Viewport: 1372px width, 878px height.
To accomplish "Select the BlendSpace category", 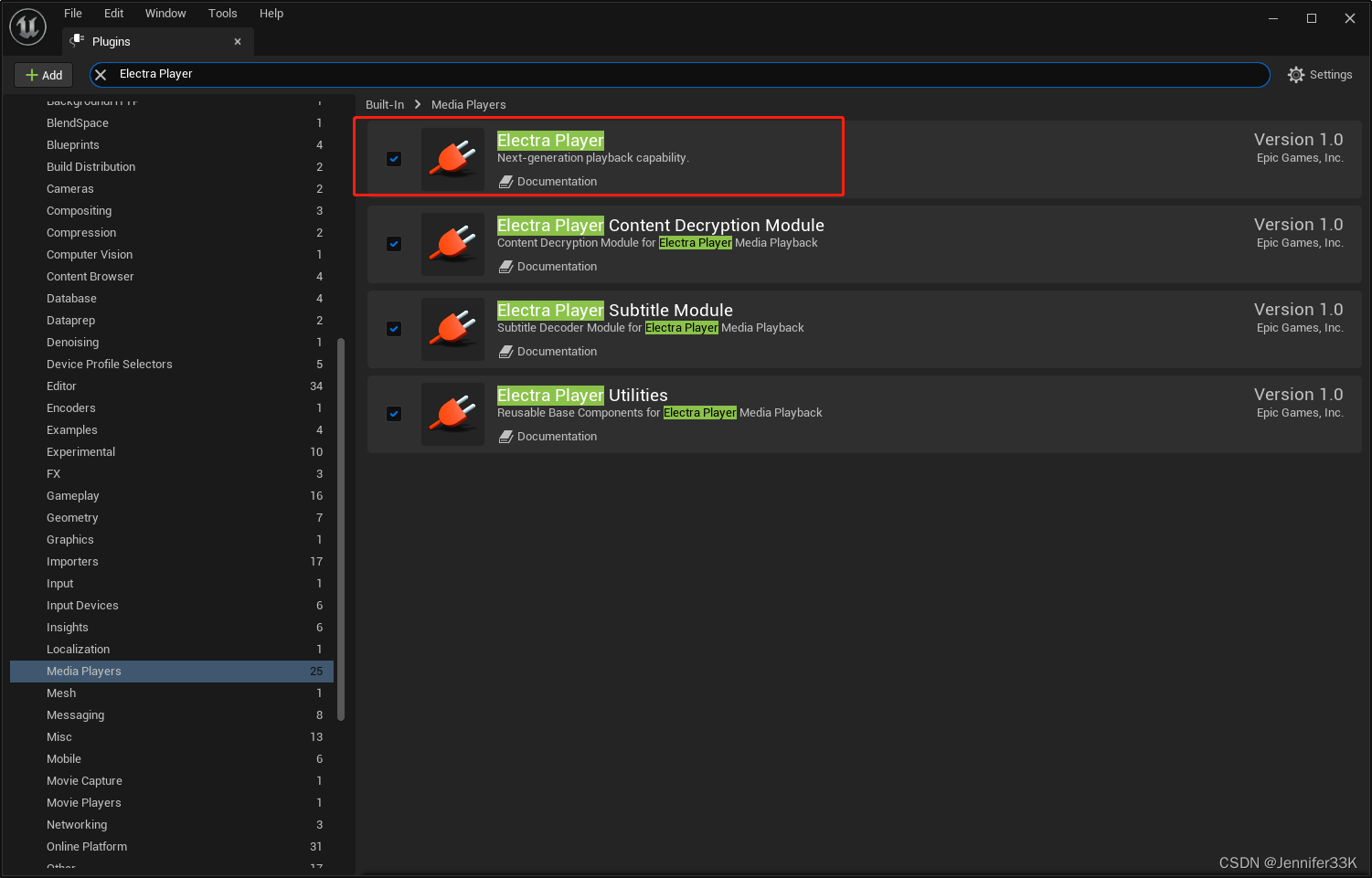I will tap(172, 123).
